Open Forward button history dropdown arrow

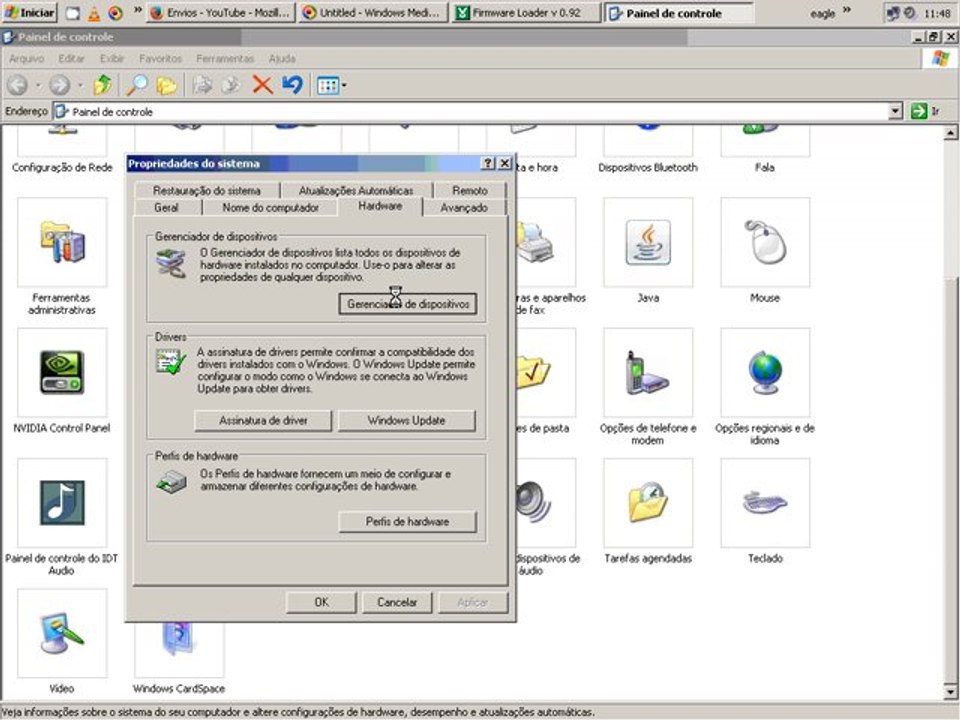point(80,85)
